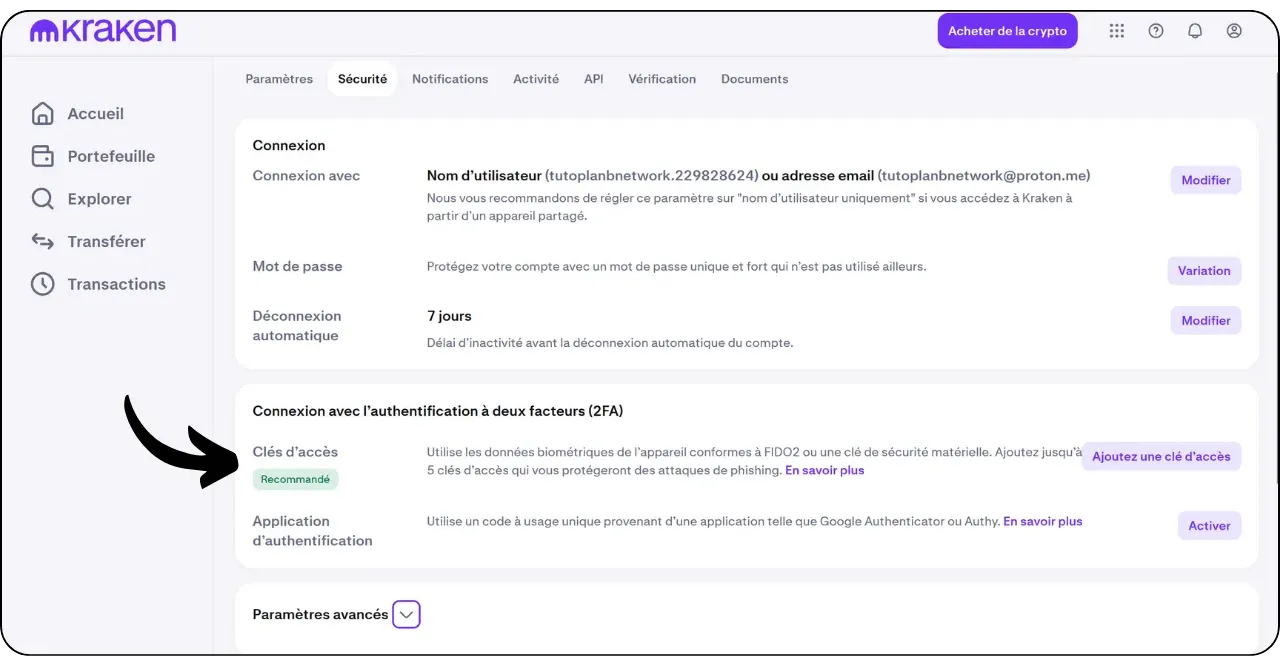This screenshot has width=1280, height=666.
Task: Open En savoir plus link for Clés d'accès
Action: 824,470
